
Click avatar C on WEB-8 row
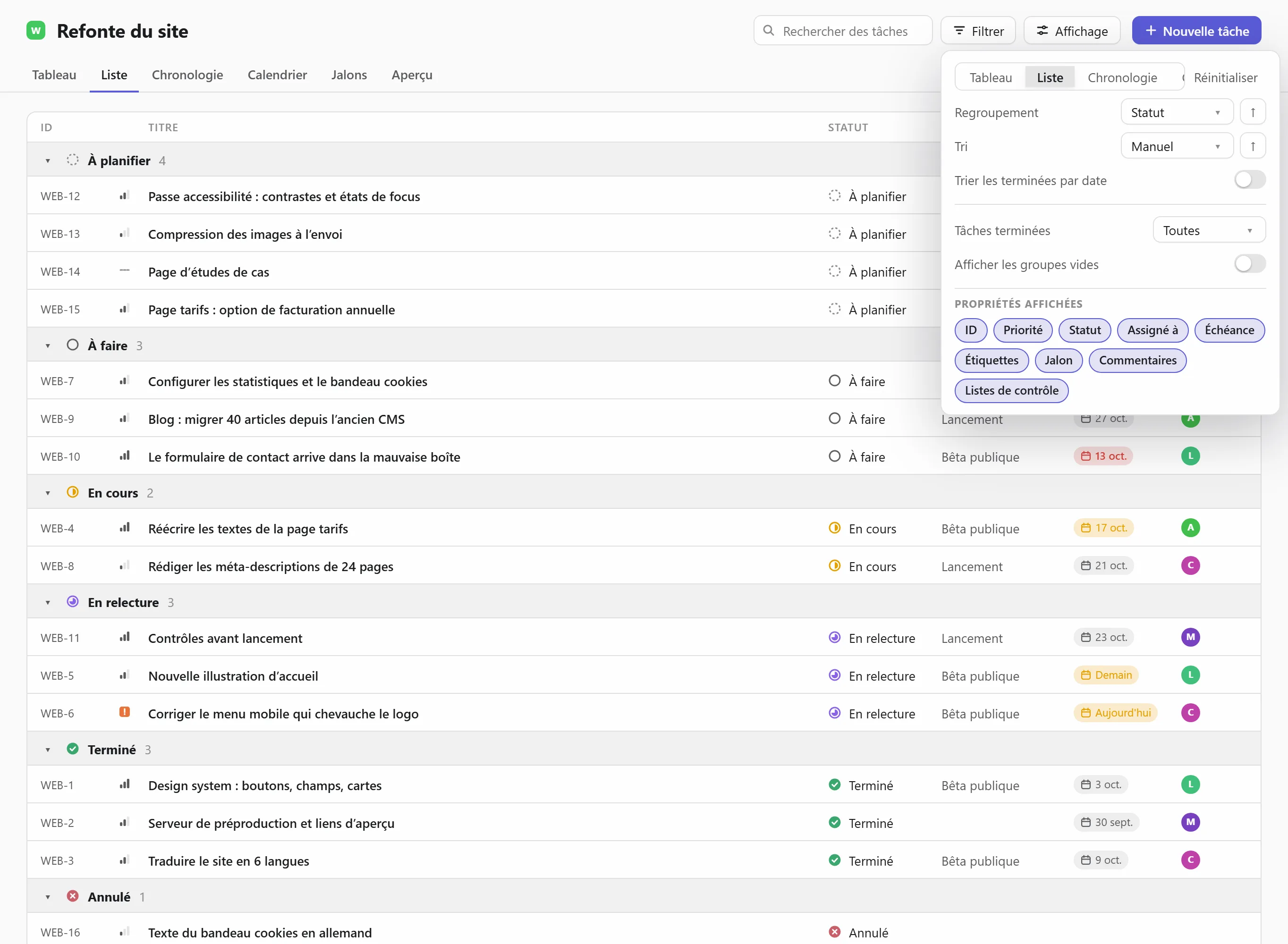tap(1190, 566)
